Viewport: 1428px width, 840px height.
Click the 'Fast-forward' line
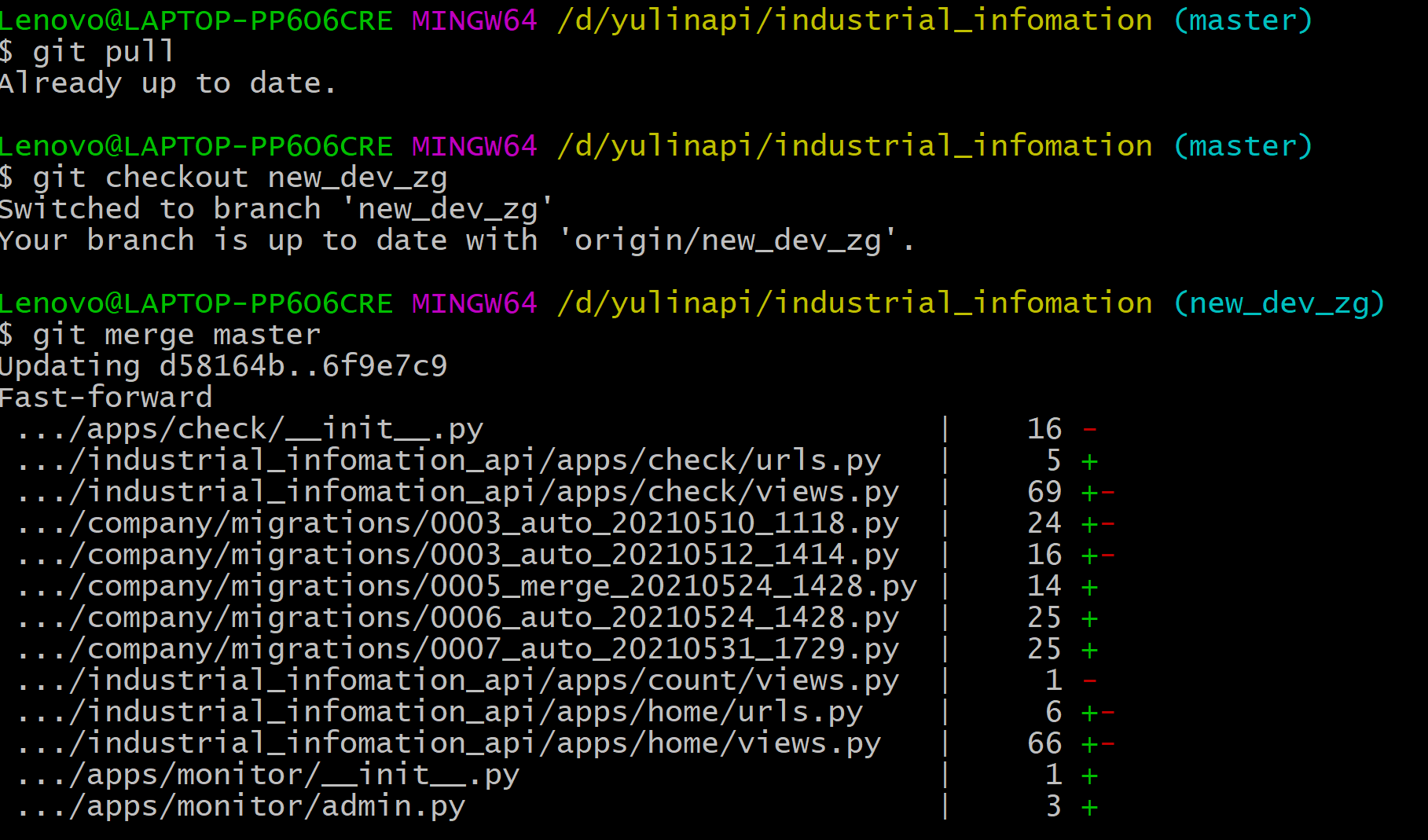coord(105,398)
